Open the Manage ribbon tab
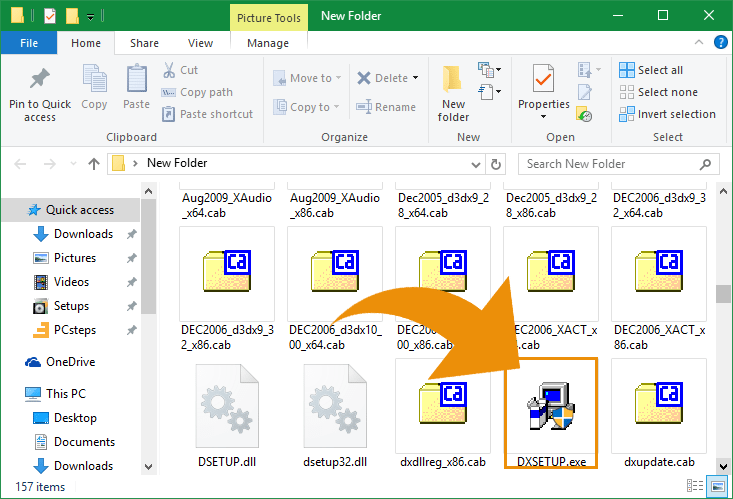The image size is (733, 499). click(268, 43)
